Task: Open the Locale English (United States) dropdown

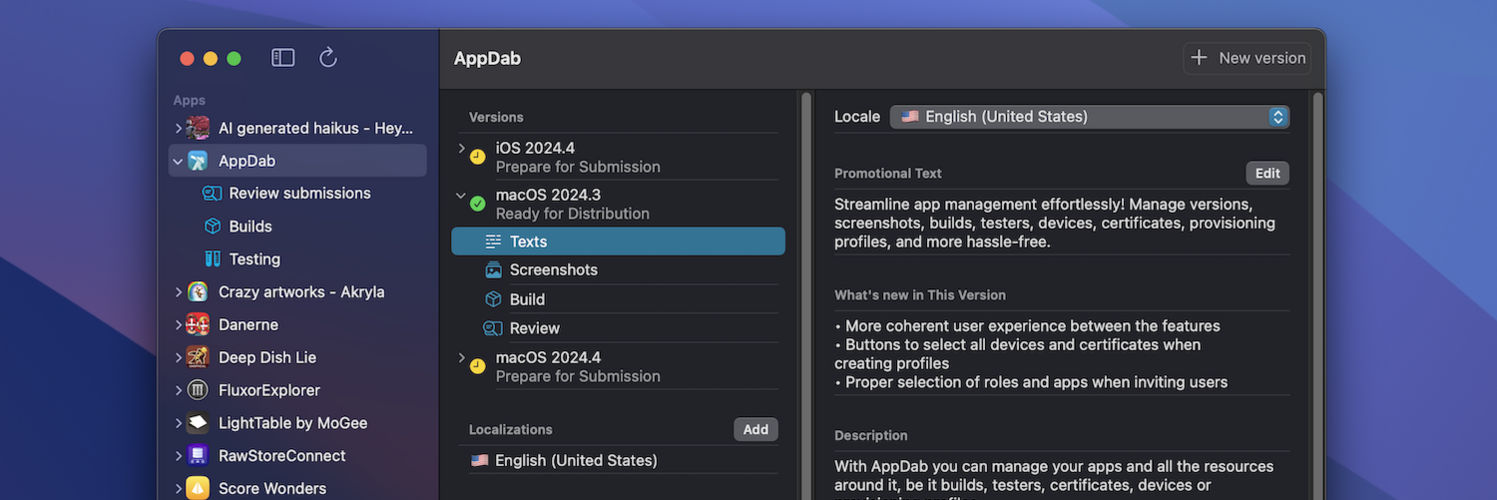Action: pos(1090,117)
